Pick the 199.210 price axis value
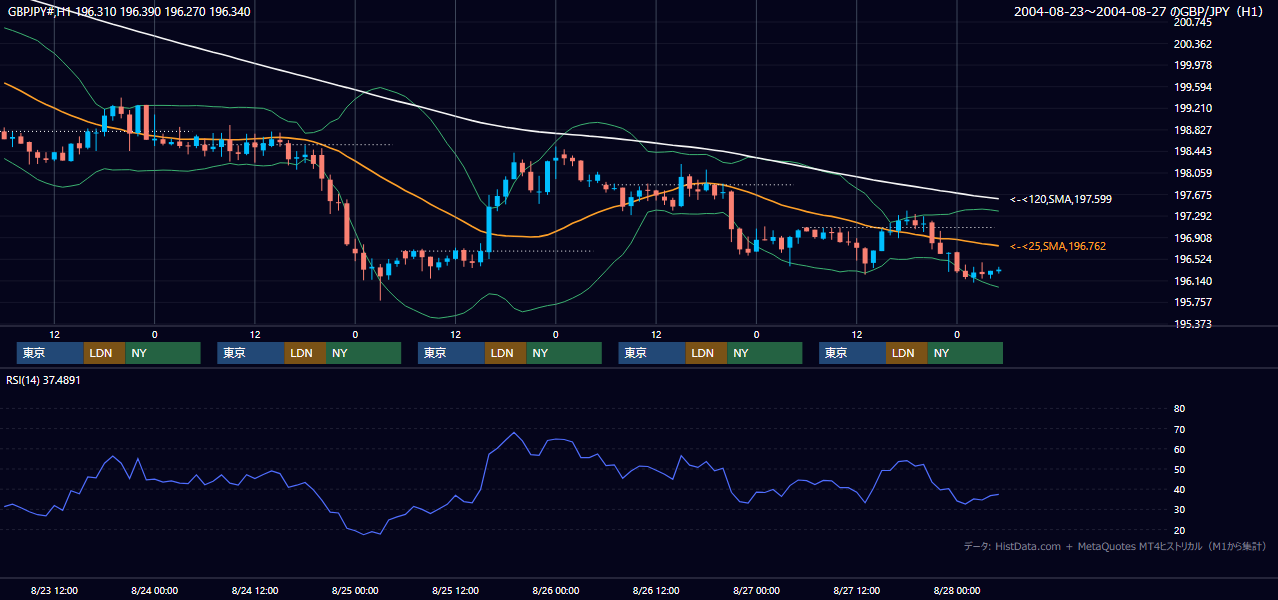Image resolution: width=1278 pixels, height=600 pixels. [x=1193, y=109]
